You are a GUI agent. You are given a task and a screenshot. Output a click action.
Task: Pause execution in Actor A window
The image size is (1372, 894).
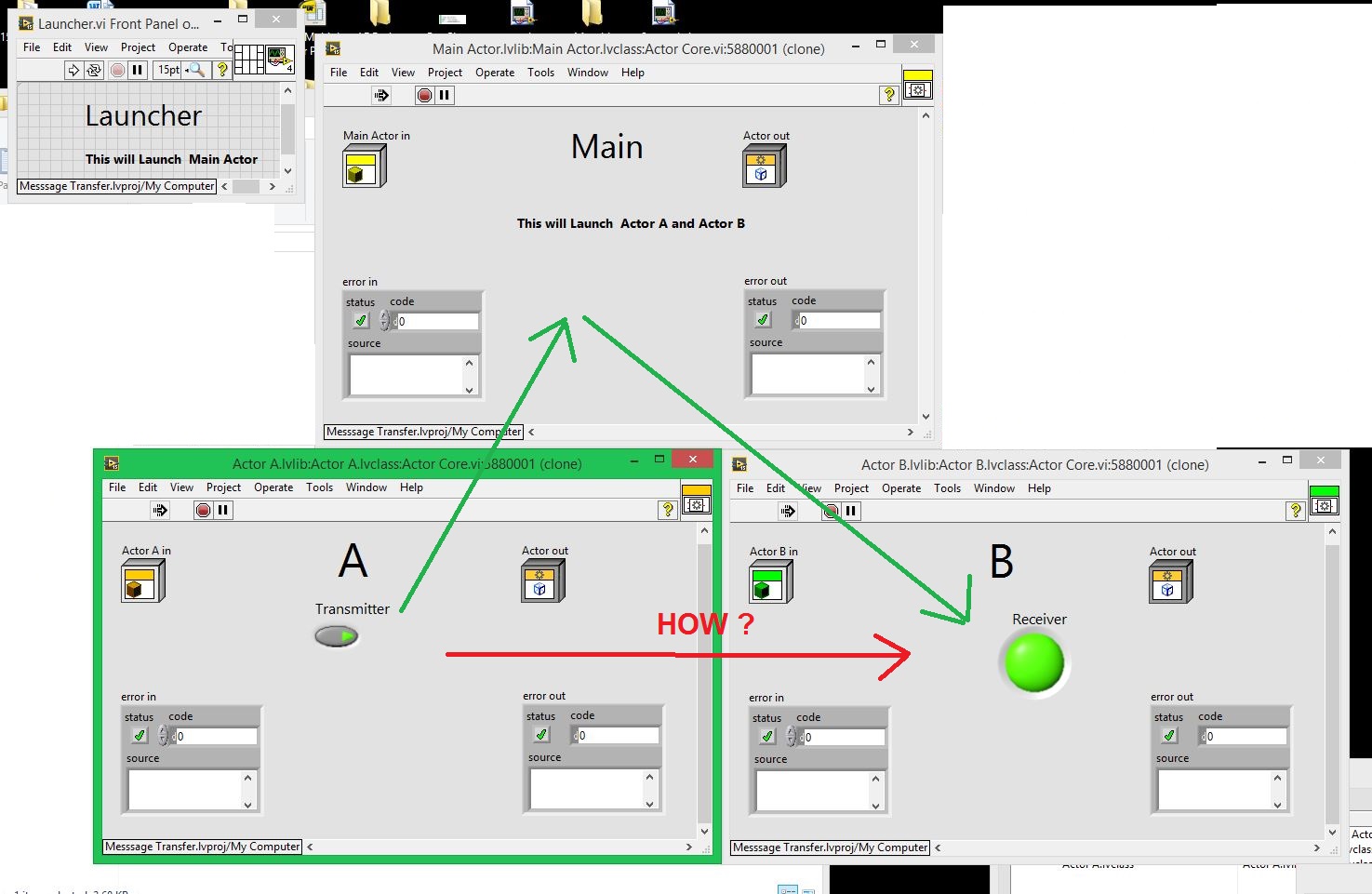(x=223, y=510)
